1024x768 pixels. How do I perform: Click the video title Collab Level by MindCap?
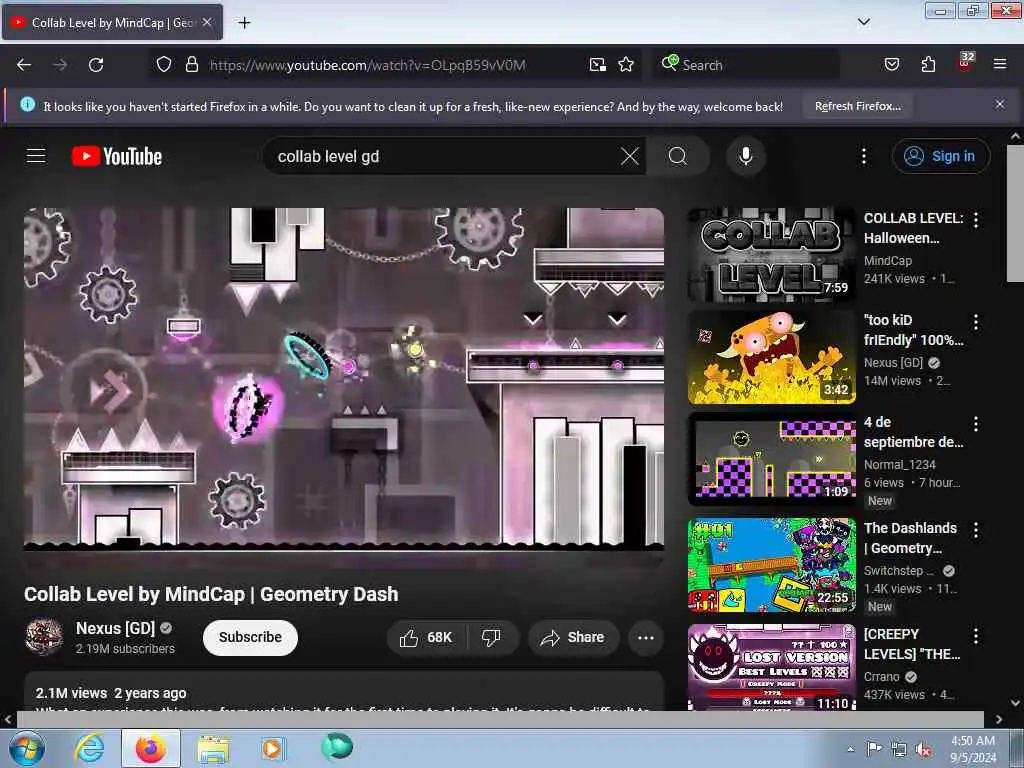pos(211,594)
